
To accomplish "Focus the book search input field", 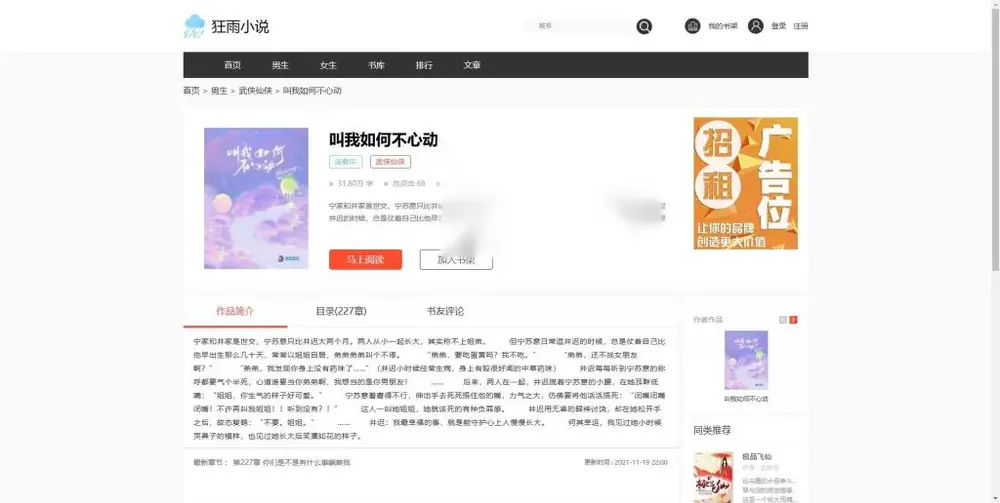I will point(580,26).
